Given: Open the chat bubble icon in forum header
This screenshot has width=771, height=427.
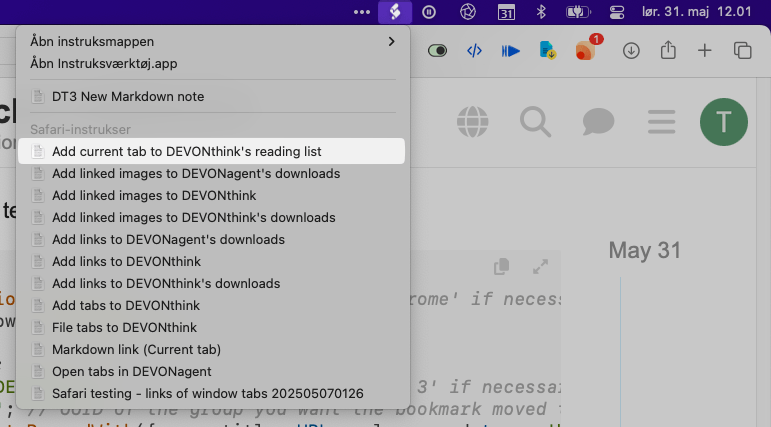Looking at the screenshot, I should point(598,122).
